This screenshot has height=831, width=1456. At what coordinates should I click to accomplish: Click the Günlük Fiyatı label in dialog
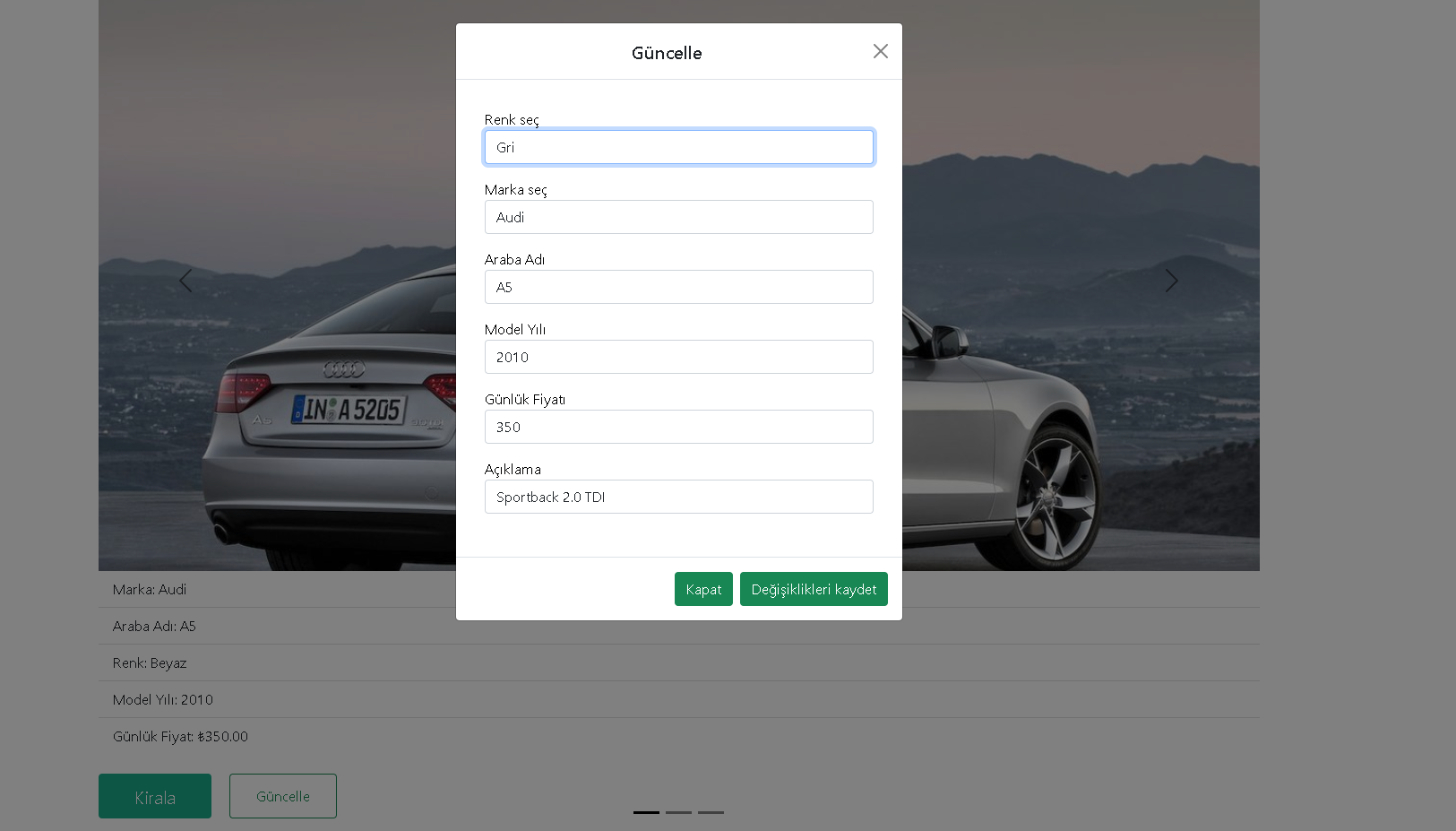click(525, 400)
